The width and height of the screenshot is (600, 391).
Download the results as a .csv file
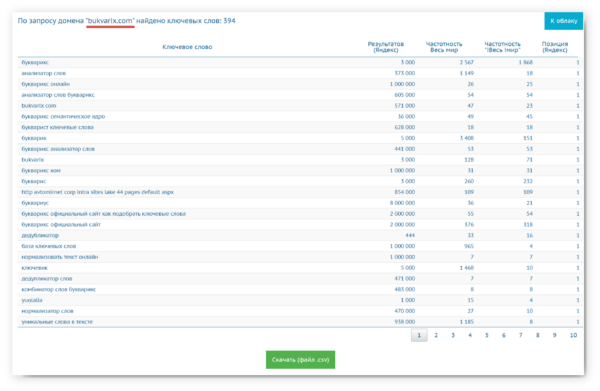pos(300,360)
